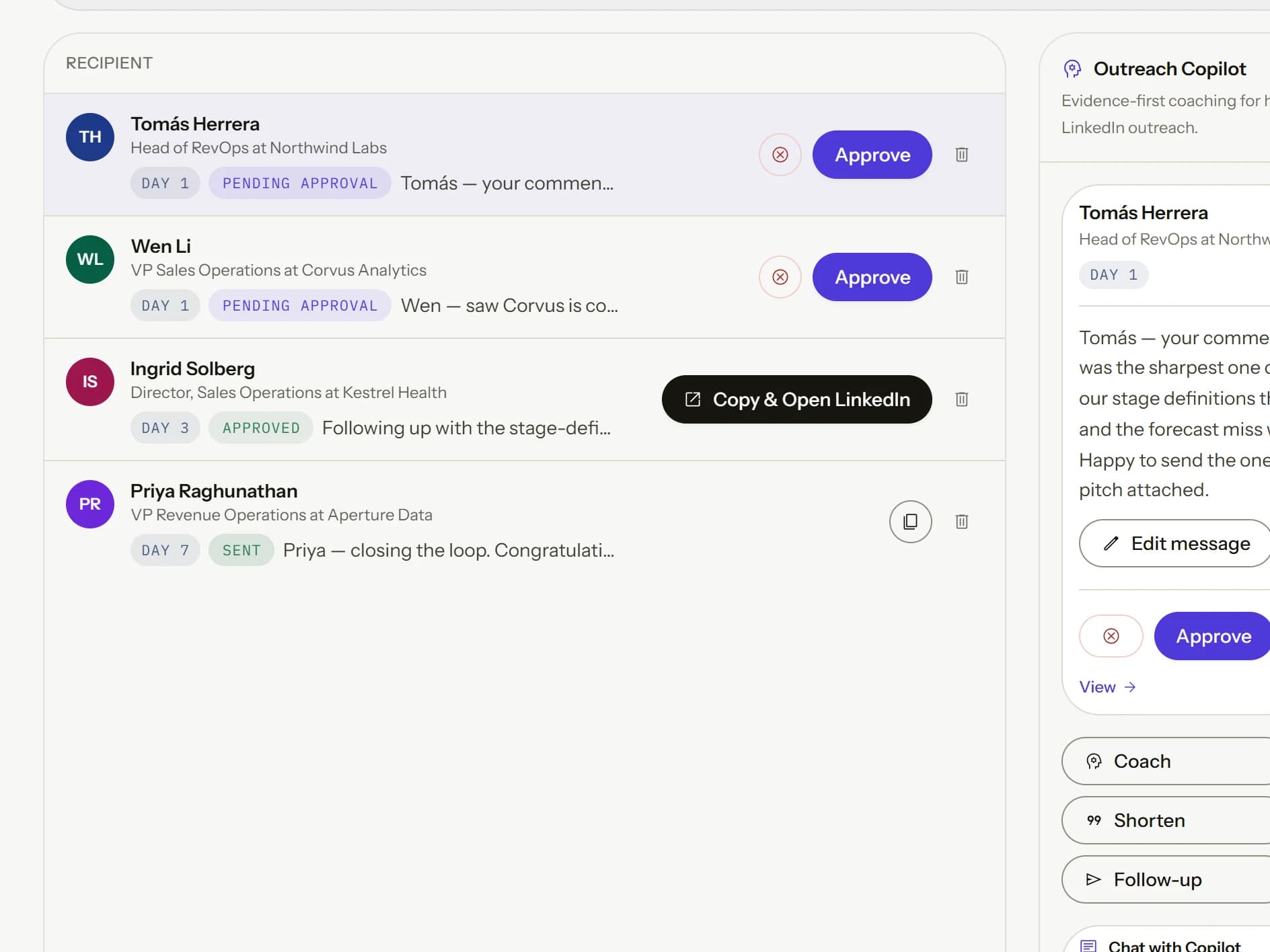Viewport: 1270px width, 952px height.
Task: Click 'VP Sales Operations at Corvus Analytics' subtitle
Action: click(278, 270)
